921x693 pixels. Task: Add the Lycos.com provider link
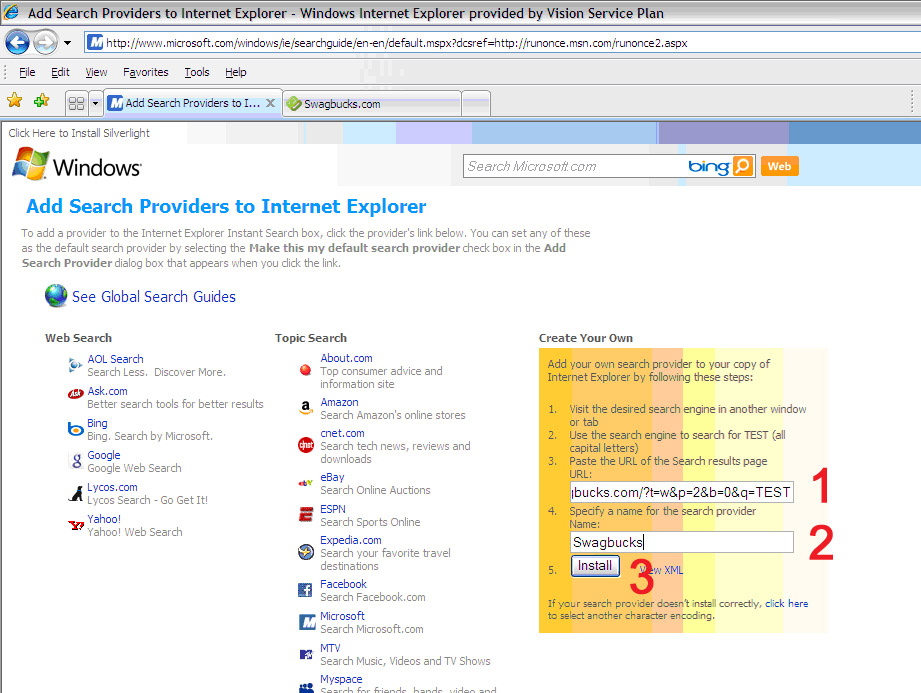112,487
